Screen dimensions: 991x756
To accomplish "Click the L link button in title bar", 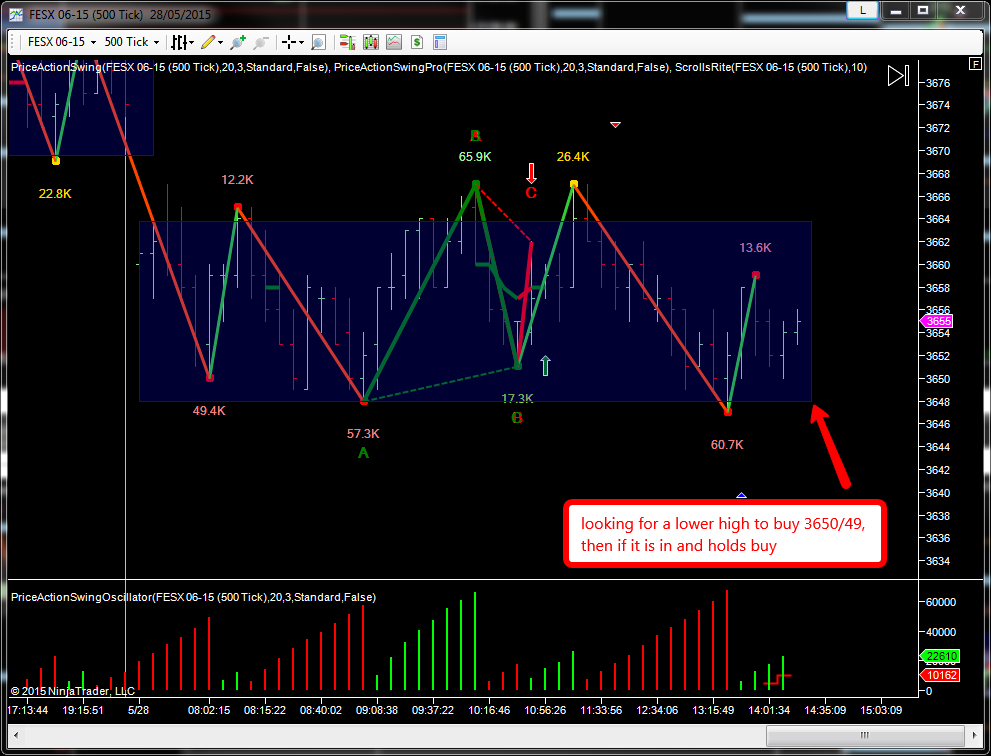I will tap(862, 10).
